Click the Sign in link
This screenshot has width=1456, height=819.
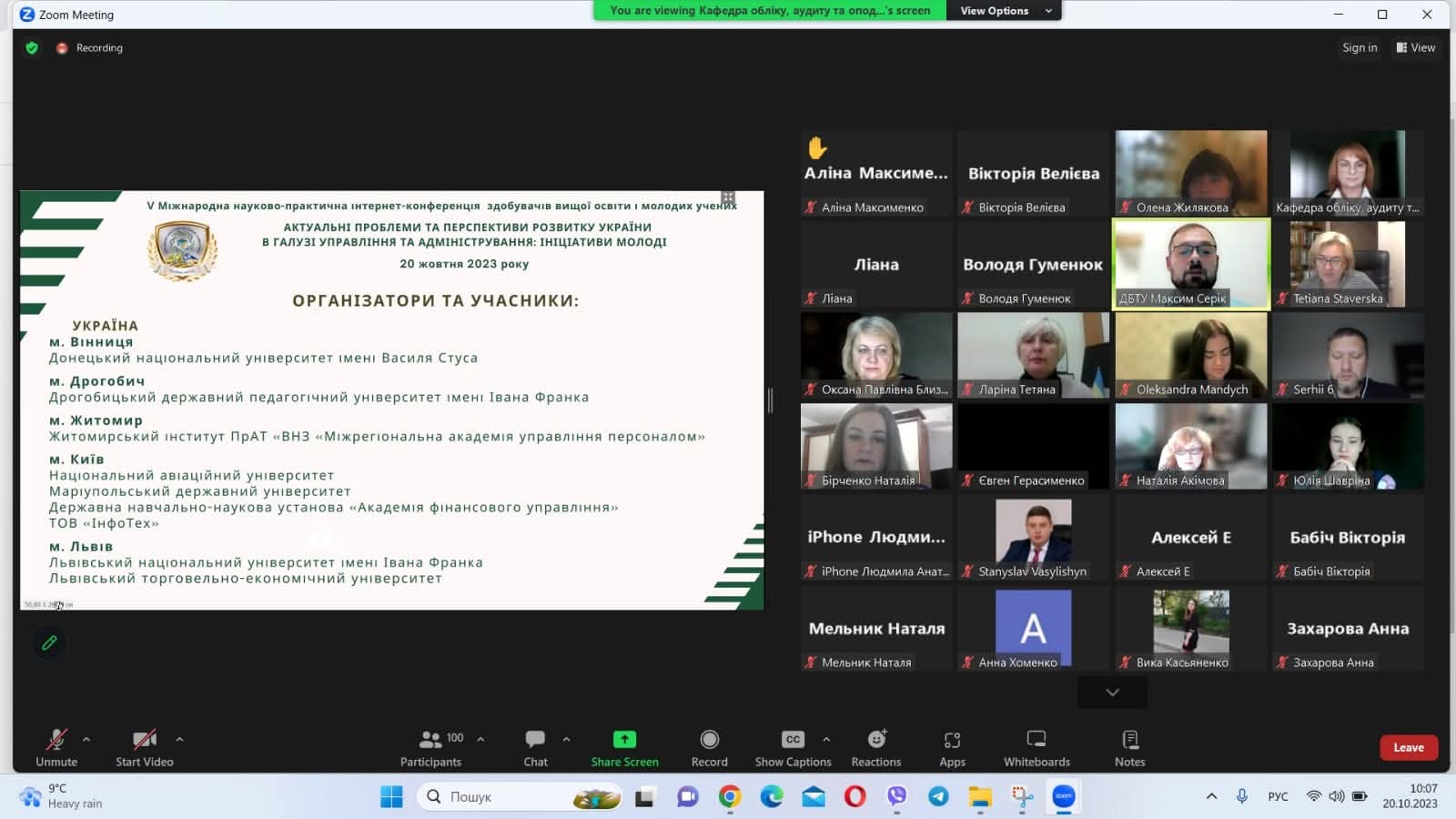pos(1360,47)
